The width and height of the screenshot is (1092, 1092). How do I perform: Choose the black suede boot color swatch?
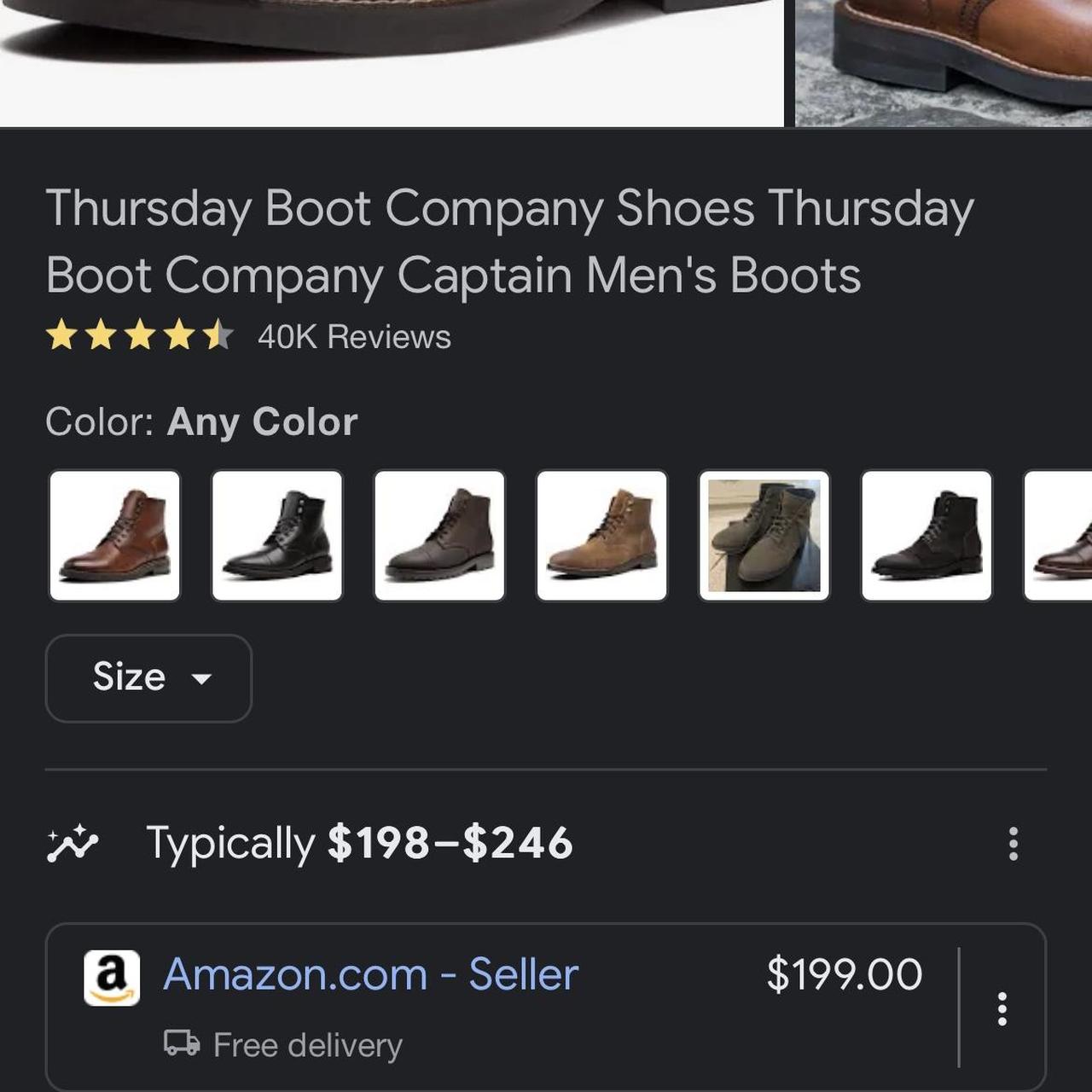pyautogui.click(x=926, y=536)
